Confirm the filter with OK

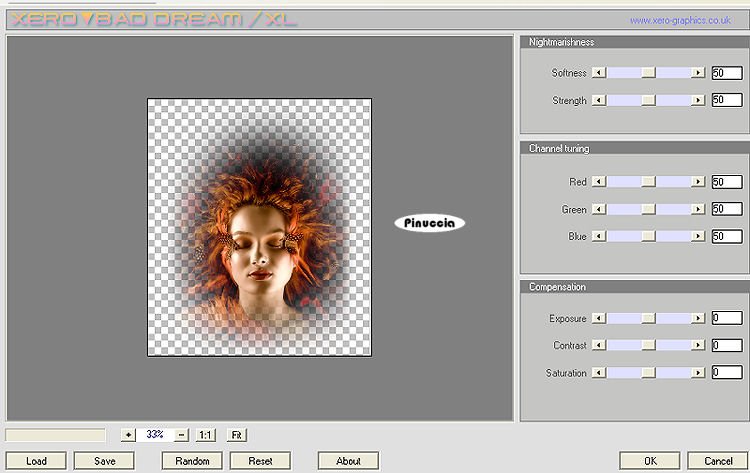point(650,461)
